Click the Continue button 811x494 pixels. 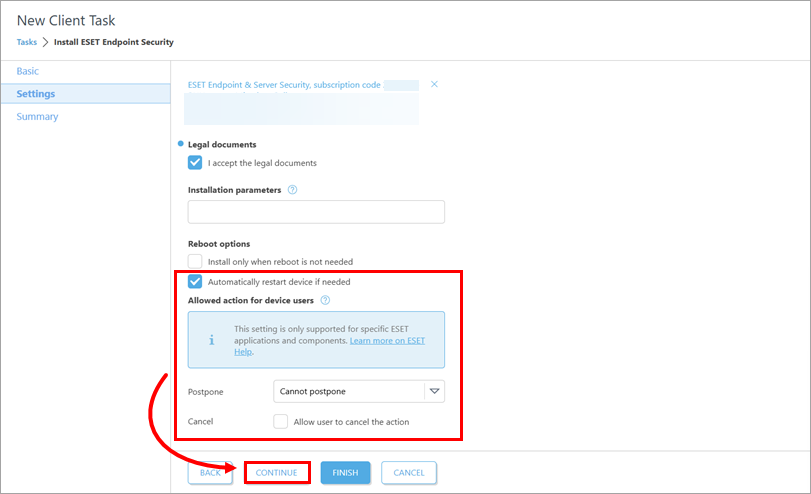(276, 473)
